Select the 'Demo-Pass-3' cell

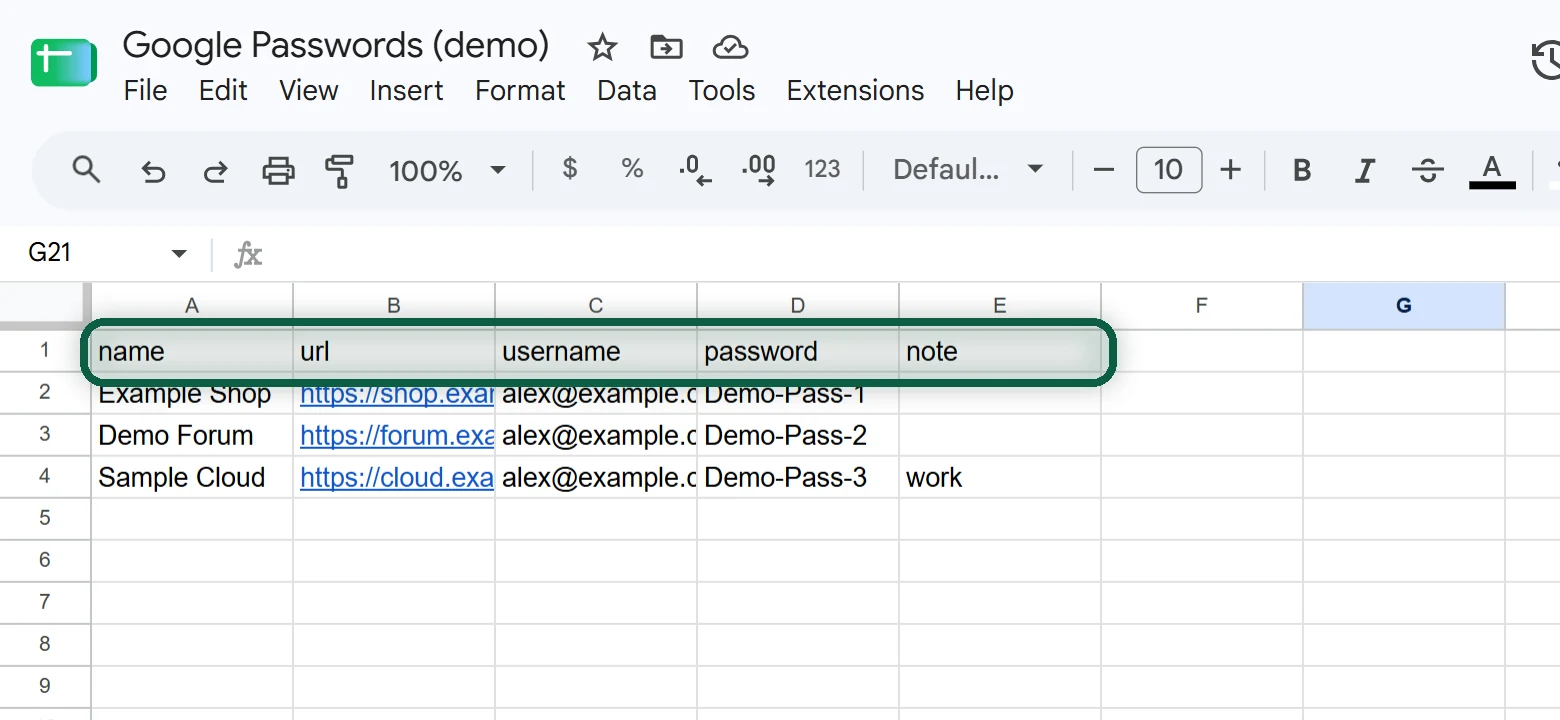(798, 478)
